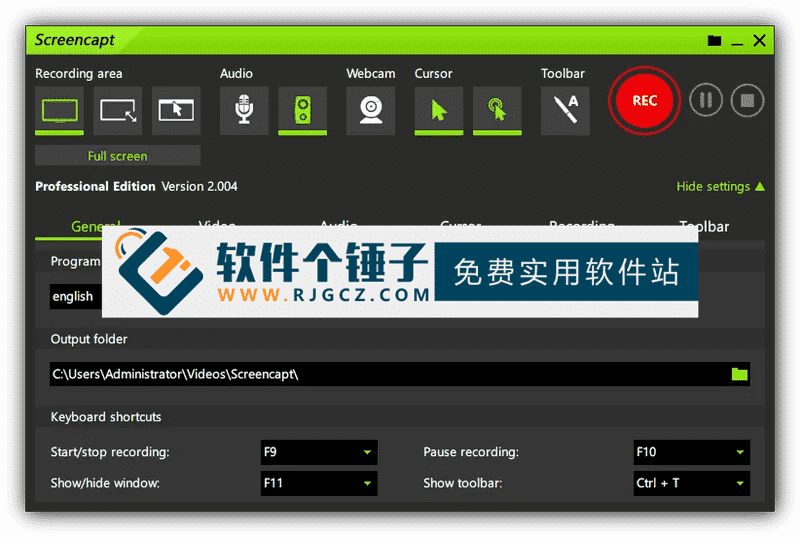Screen dimensions: 800x537
Task: Collapse settings via Hide settings link
Action: [x=720, y=187]
